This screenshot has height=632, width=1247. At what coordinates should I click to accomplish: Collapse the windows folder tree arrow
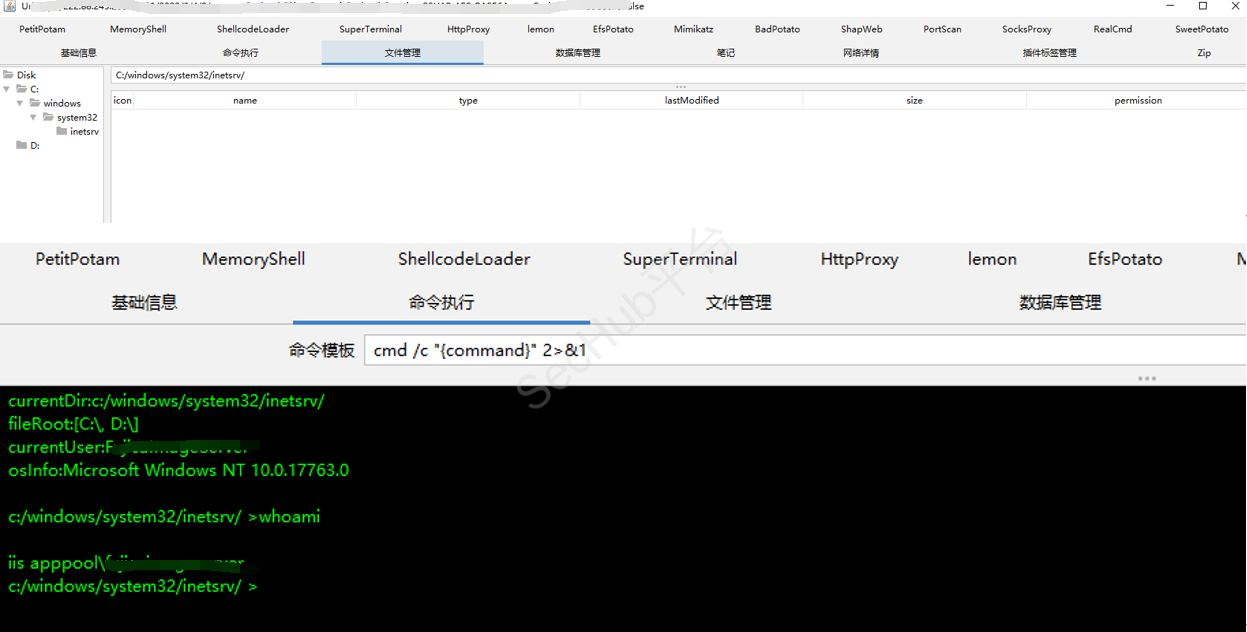pyautogui.click(x=20, y=103)
